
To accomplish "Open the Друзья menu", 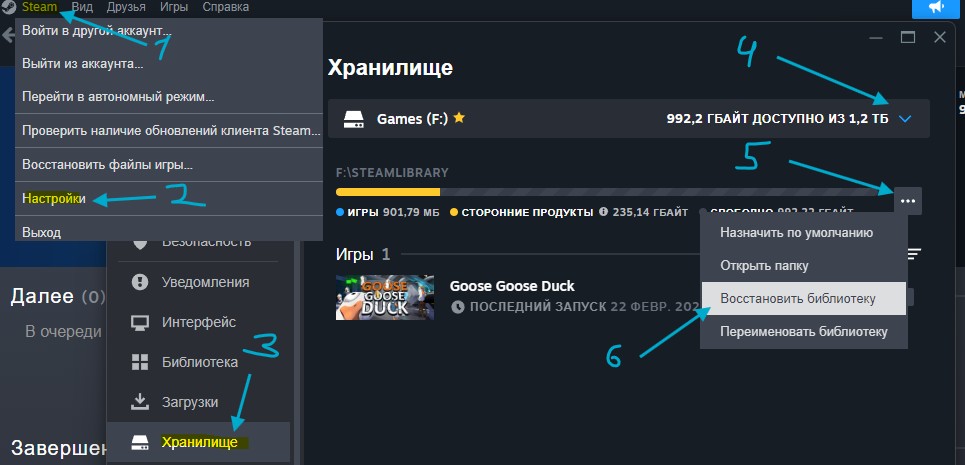I will coord(126,7).
